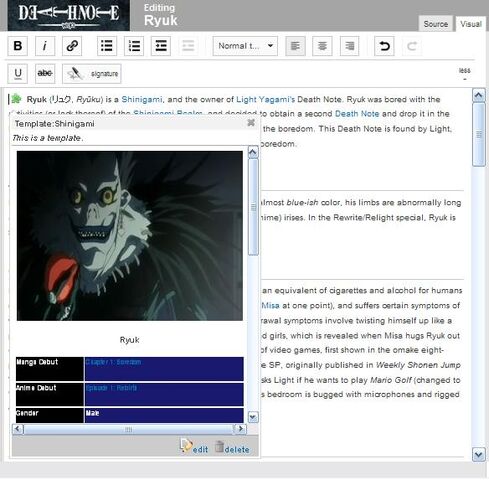Image resolution: width=489 pixels, height=480 pixels.
Task: Click the Gender label cell
Action: (x=50, y=416)
